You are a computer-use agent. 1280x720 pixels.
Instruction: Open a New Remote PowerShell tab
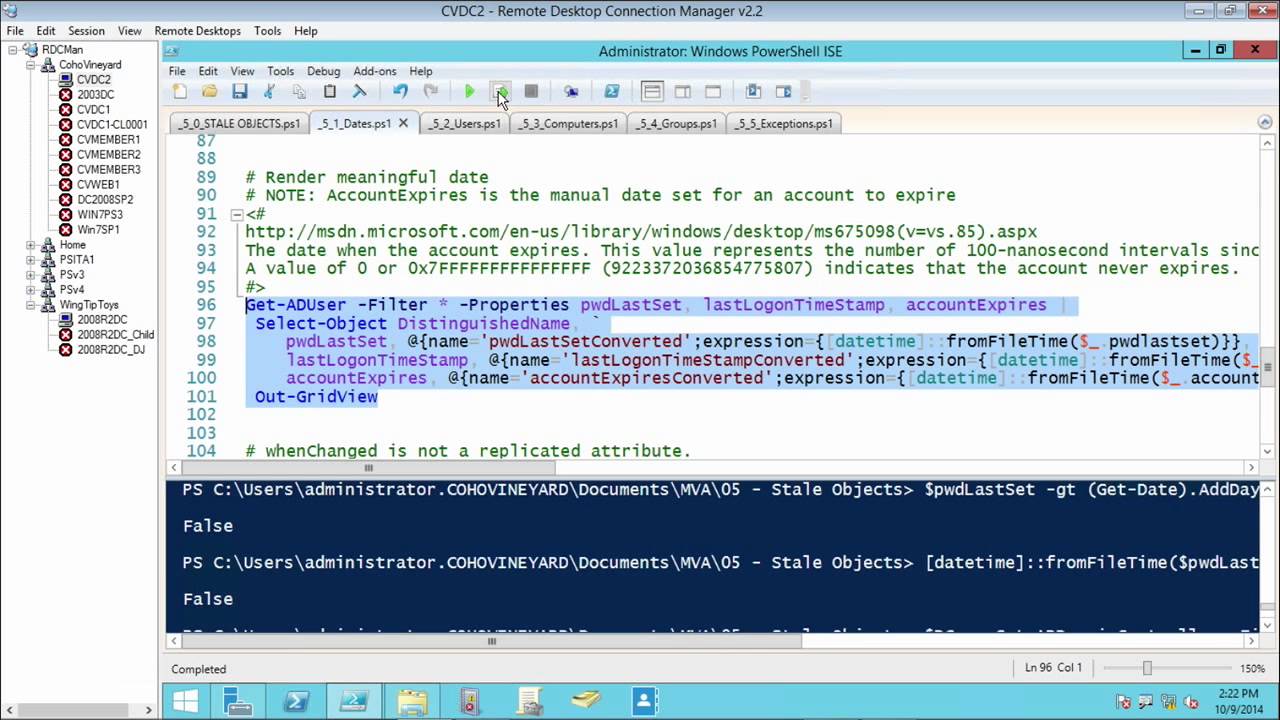point(571,92)
